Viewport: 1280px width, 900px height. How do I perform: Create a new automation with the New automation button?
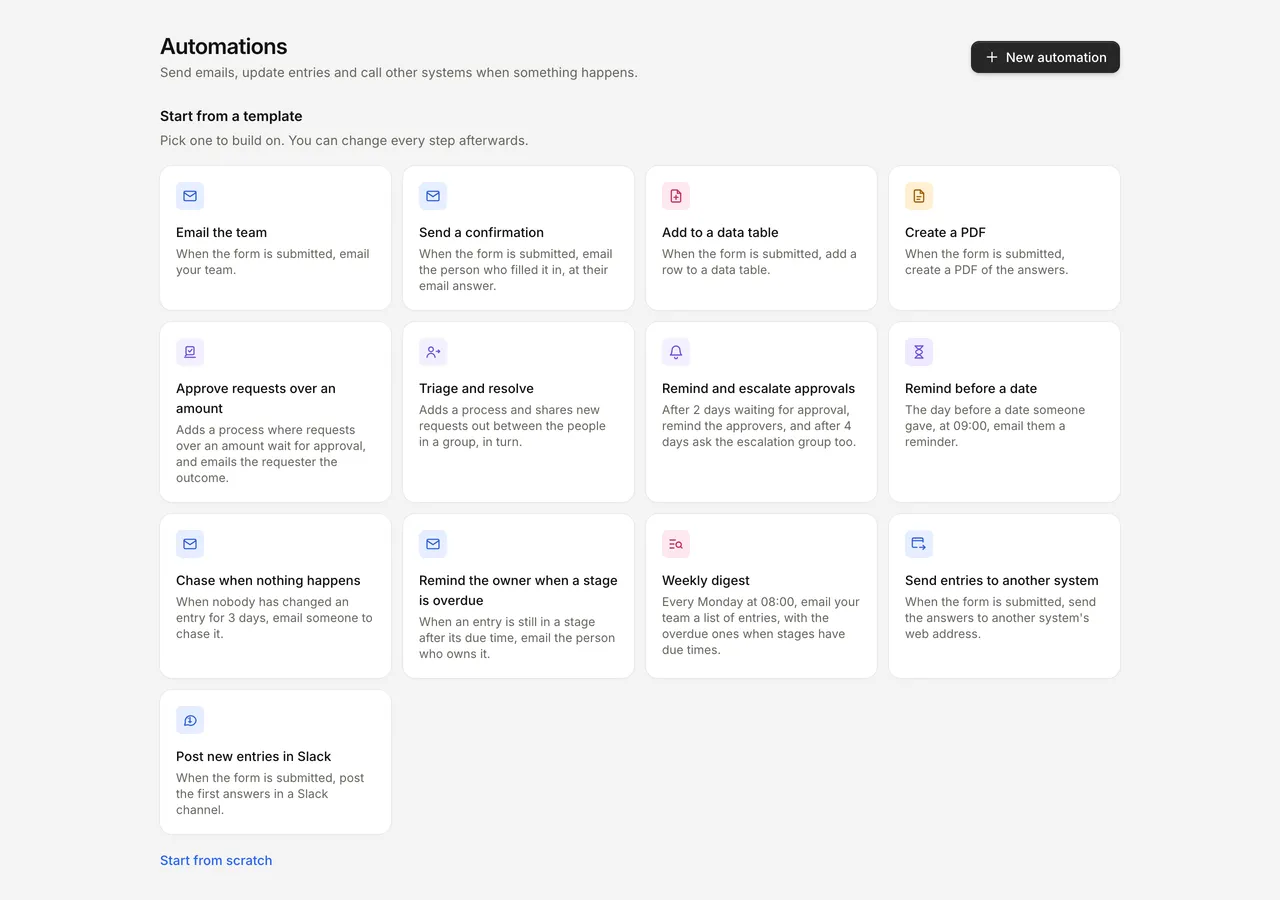point(1045,57)
